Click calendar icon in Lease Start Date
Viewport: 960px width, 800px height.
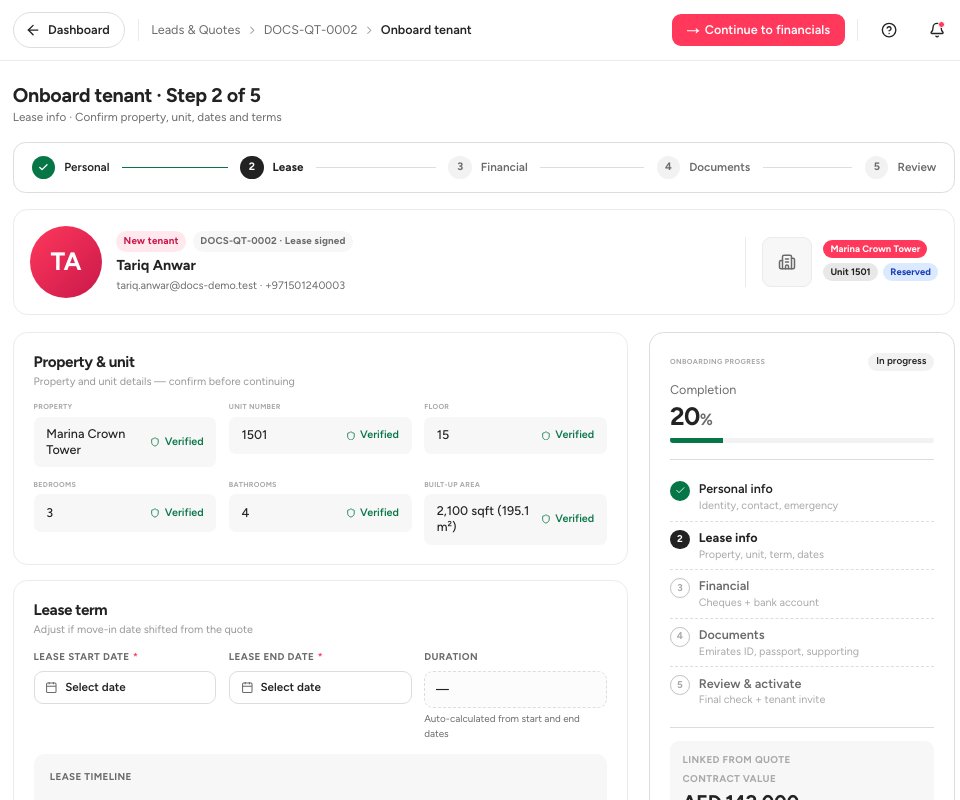(51, 687)
